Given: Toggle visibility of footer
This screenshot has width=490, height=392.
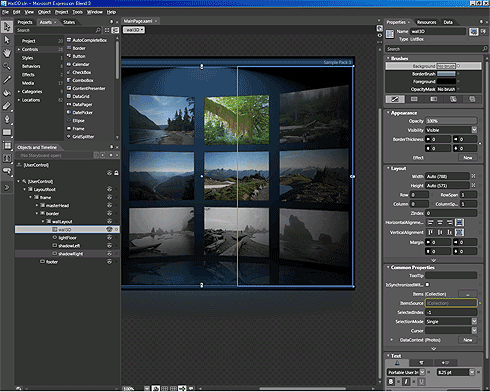Looking at the screenshot, I should tap(109, 262).
